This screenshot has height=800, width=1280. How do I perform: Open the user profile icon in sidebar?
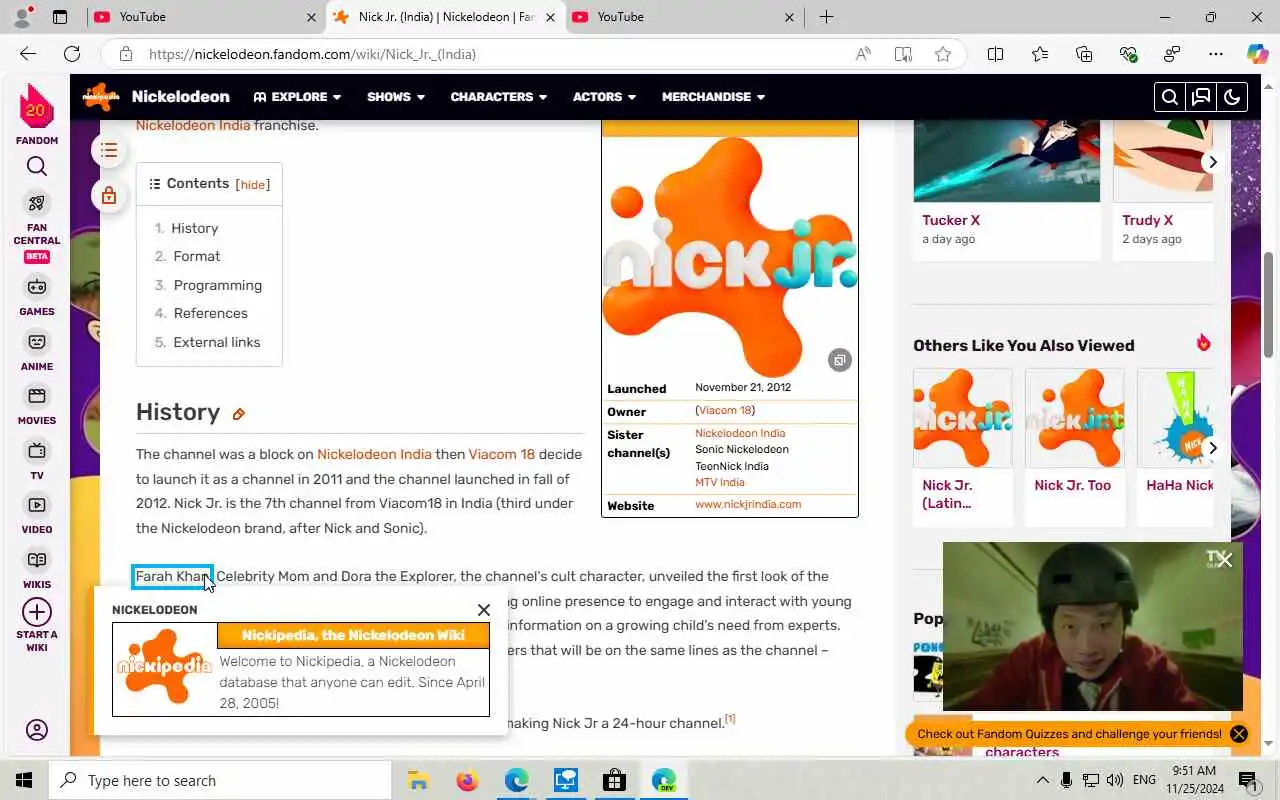point(37,730)
